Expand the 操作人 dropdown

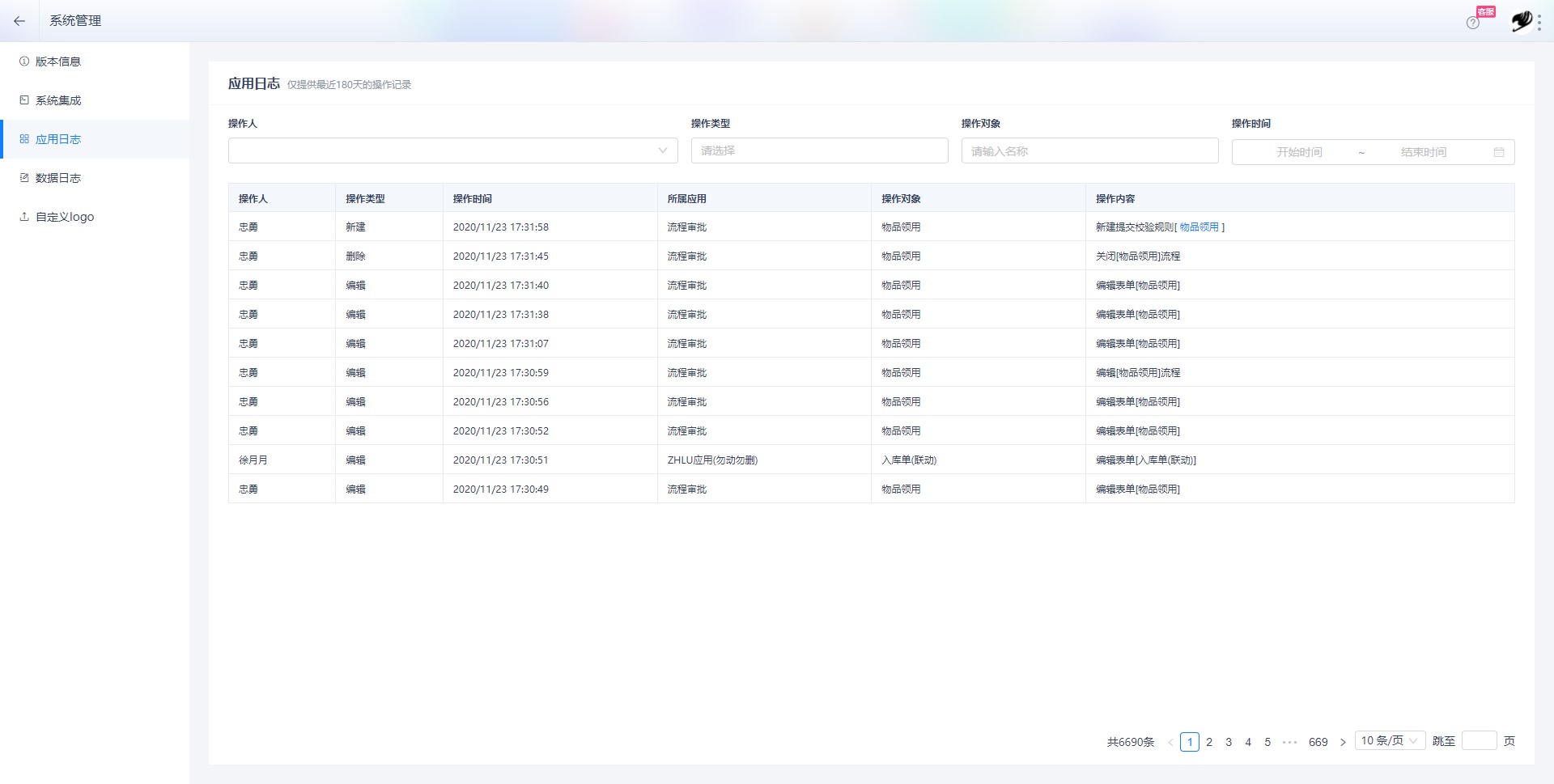click(453, 150)
